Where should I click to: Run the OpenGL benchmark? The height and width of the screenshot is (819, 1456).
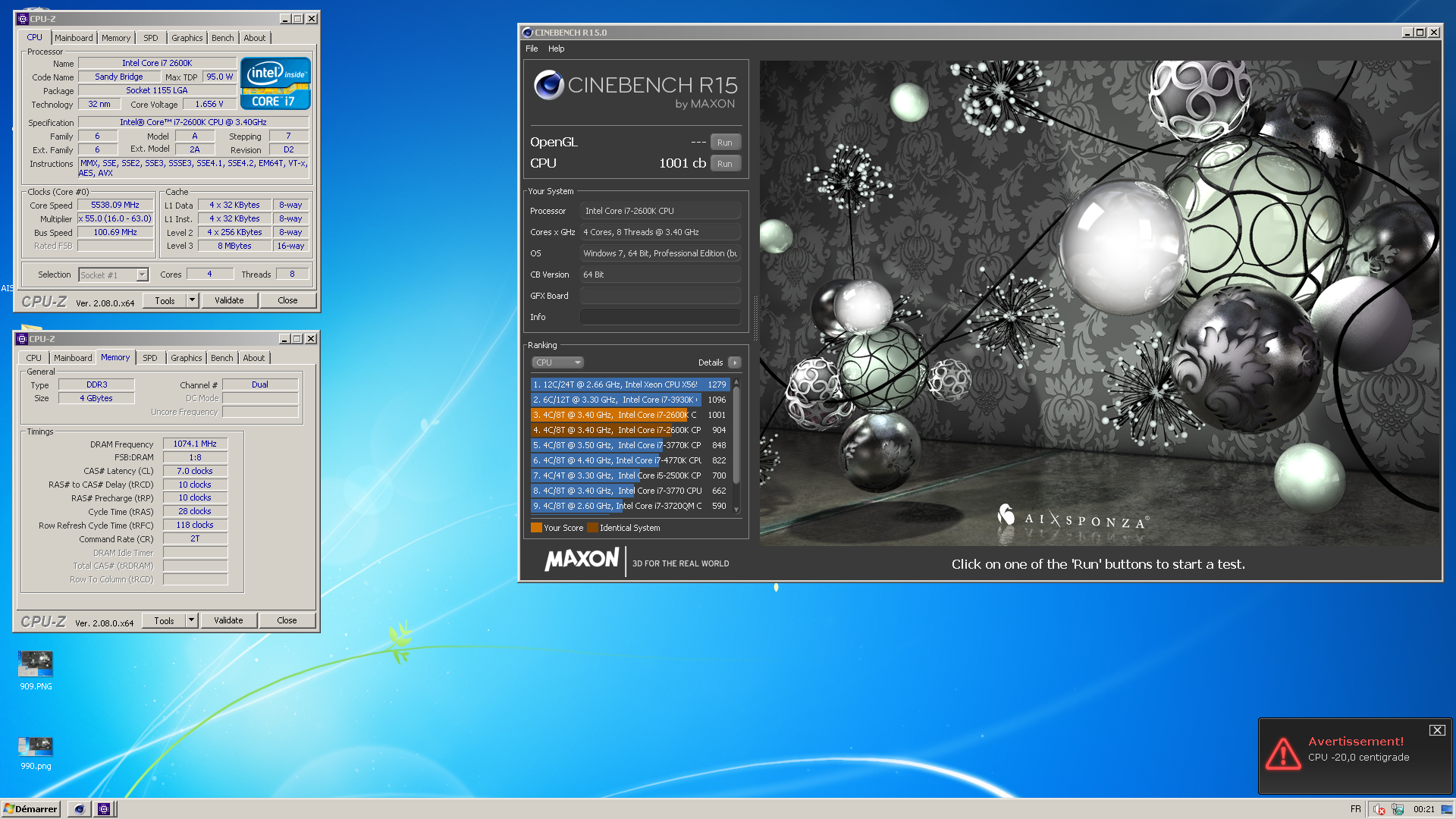[x=725, y=143]
